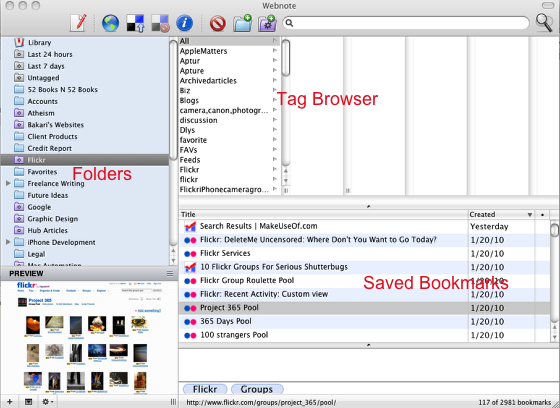Click the red prohibited delete icon
Viewport: 560px width, 408px height.
pyautogui.click(x=218, y=24)
